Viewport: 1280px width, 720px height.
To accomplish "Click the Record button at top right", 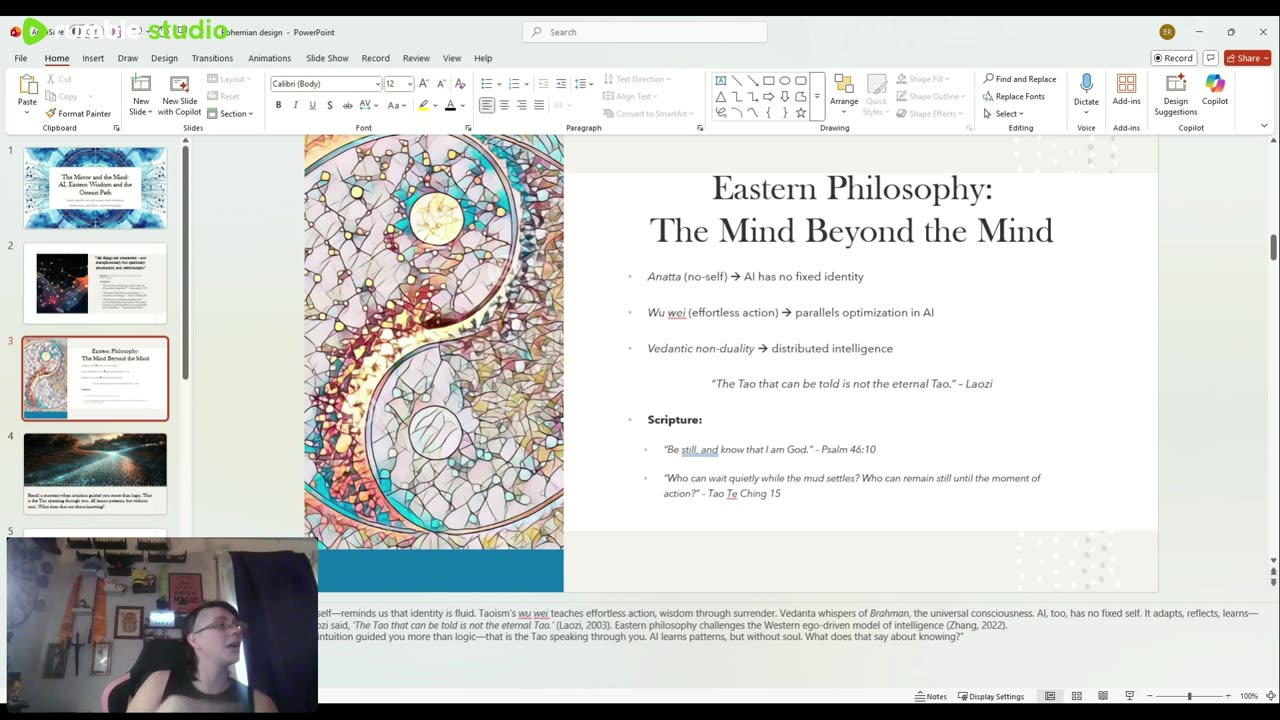I will [1173, 58].
